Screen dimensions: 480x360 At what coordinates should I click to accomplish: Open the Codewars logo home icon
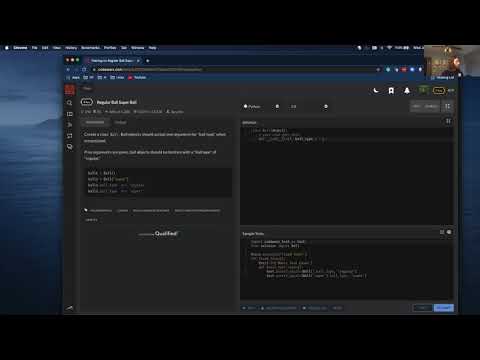coord(70,89)
